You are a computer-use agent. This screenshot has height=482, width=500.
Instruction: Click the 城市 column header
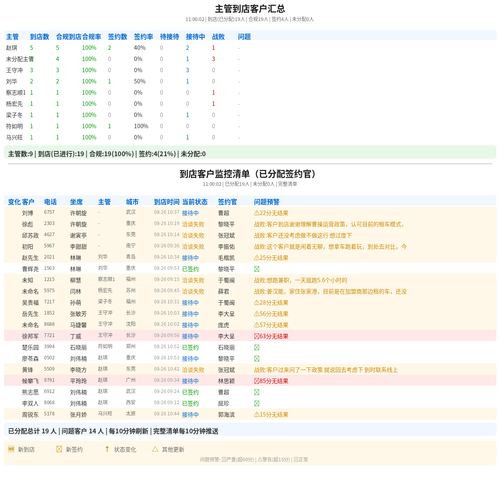coord(132,202)
